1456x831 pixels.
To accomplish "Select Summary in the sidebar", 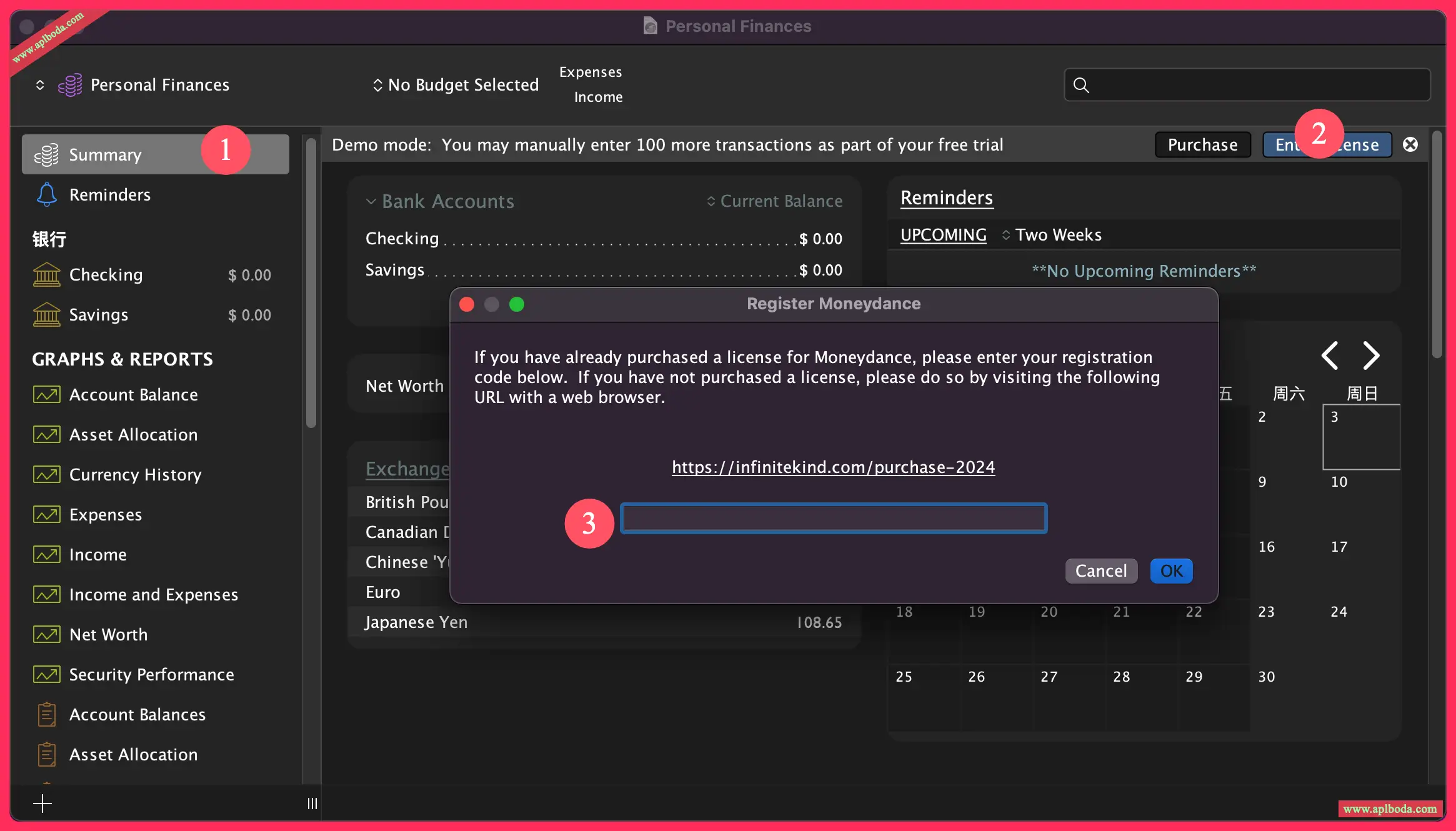I will coord(105,155).
